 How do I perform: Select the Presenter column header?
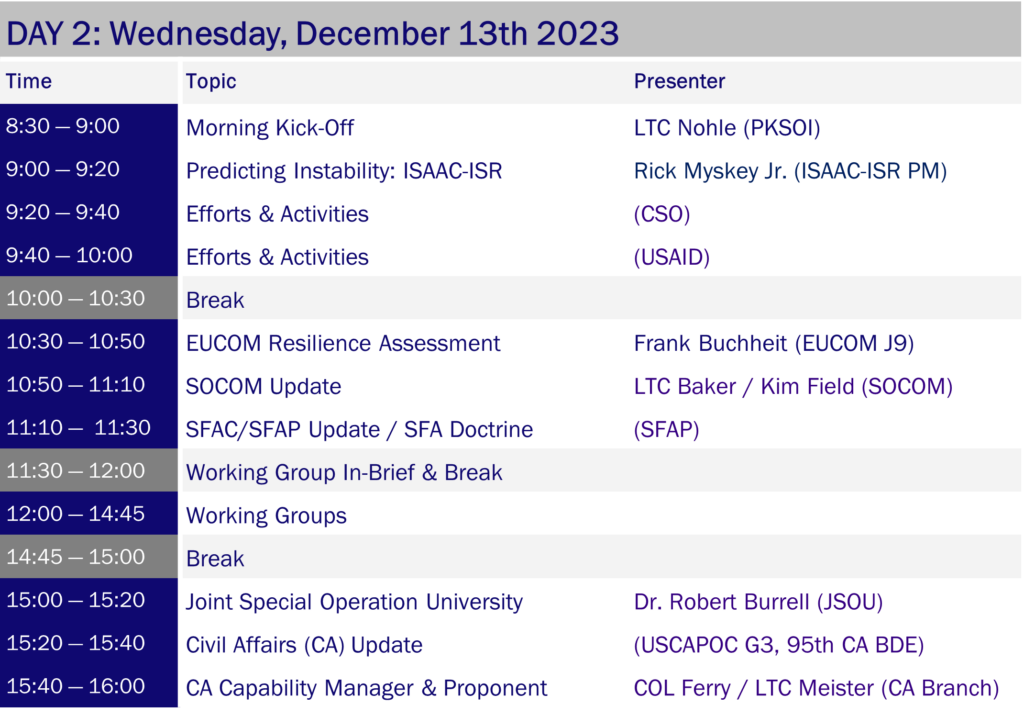point(679,81)
